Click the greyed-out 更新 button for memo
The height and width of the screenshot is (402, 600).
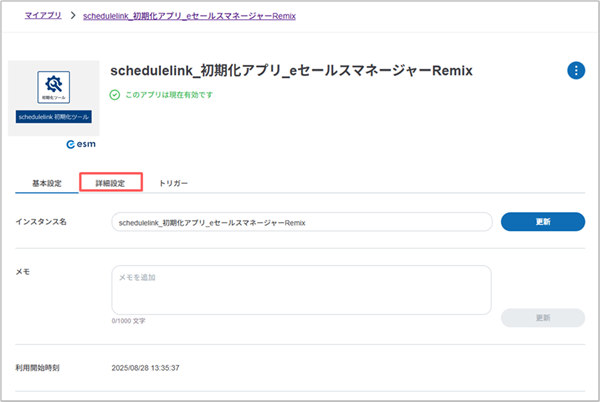pos(542,317)
